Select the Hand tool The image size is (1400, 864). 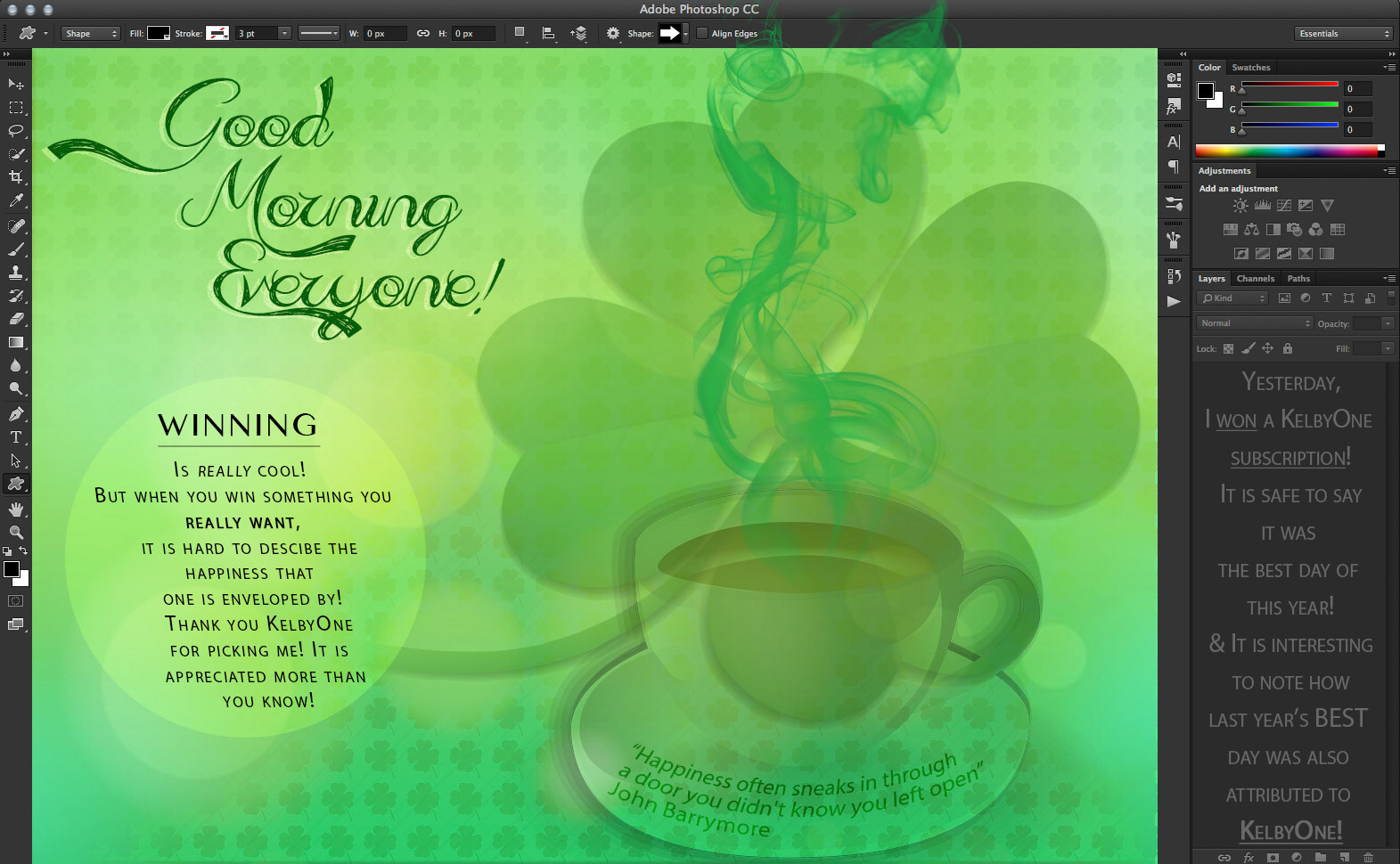16,509
